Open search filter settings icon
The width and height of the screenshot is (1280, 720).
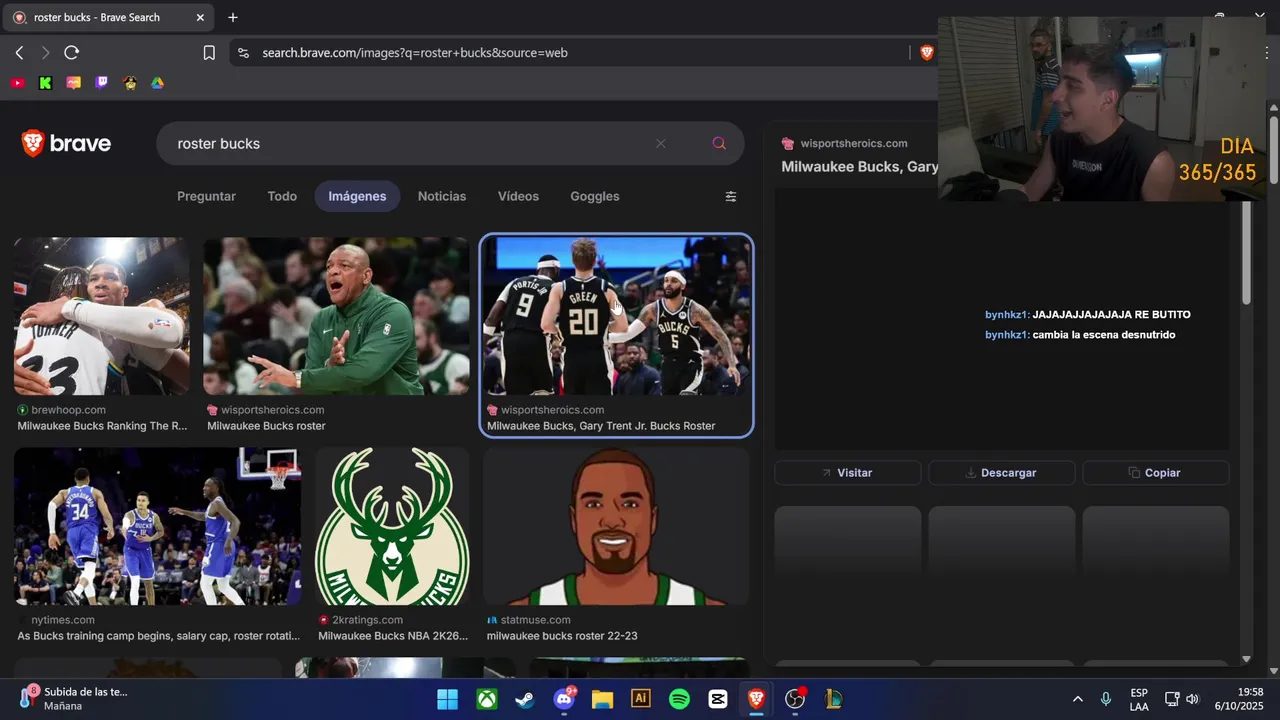(731, 197)
